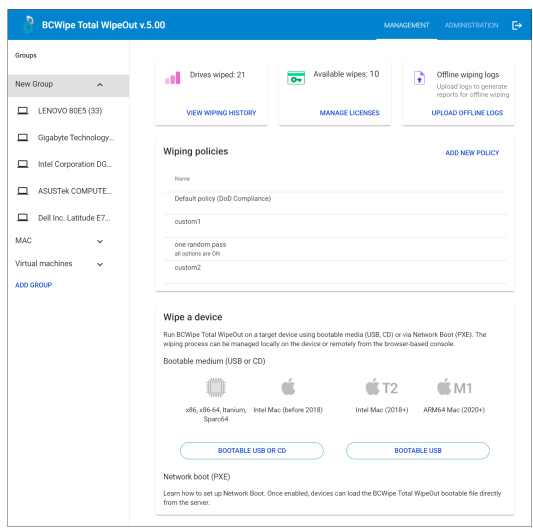Open View Wiping History link
The width and height of the screenshot is (533, 531).
(221, 113)
